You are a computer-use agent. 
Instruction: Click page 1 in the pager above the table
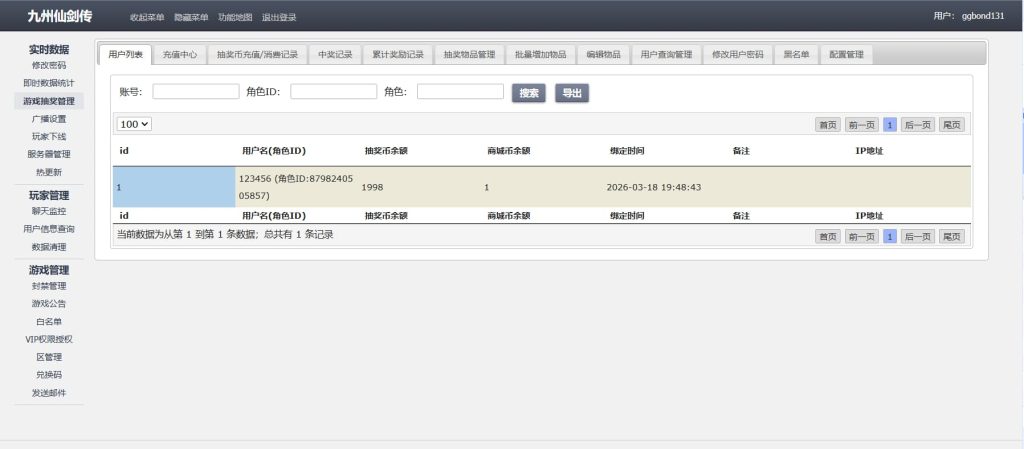(x=890, y=125)
